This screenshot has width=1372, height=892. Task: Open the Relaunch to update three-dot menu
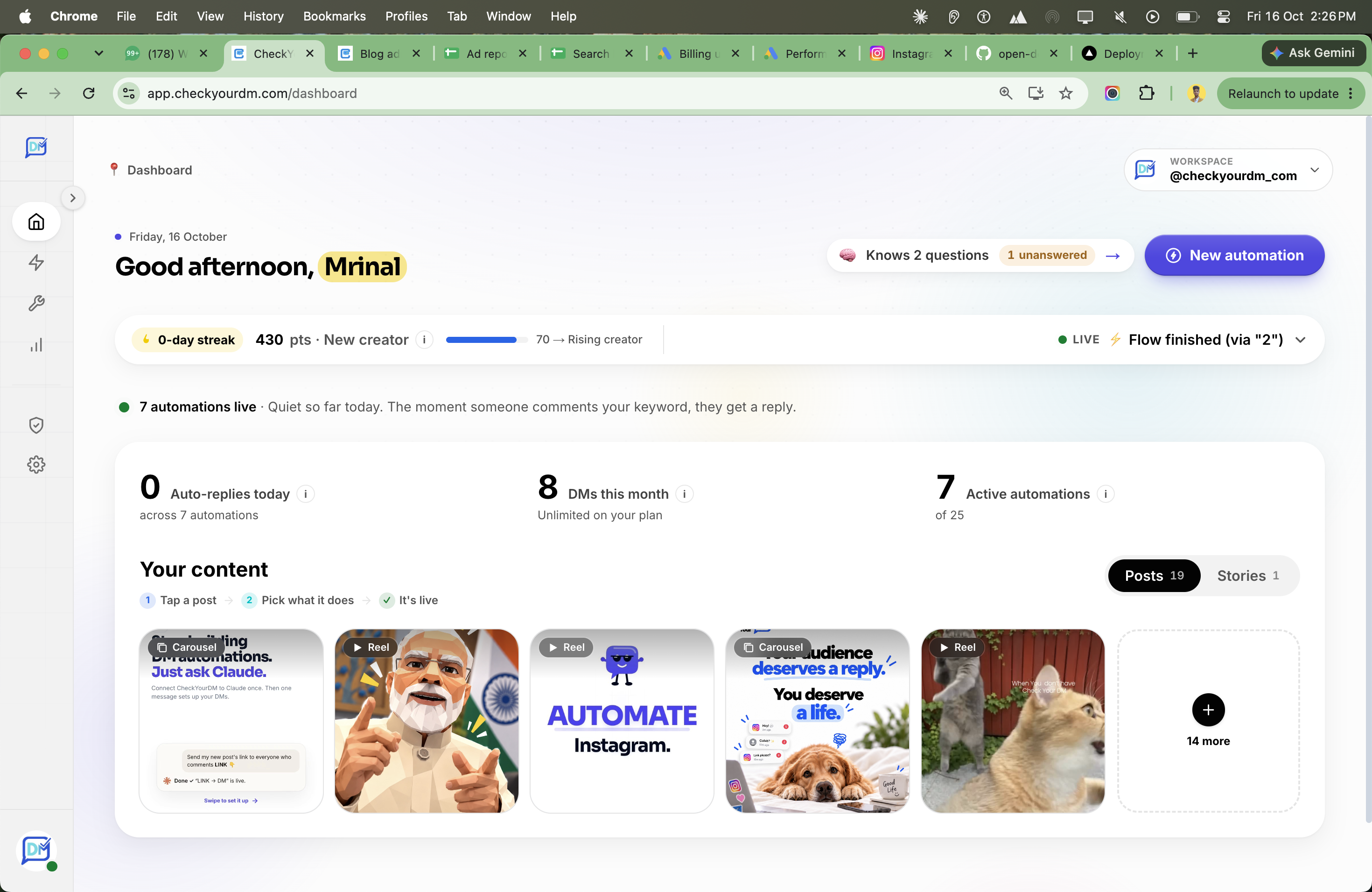1351,94
